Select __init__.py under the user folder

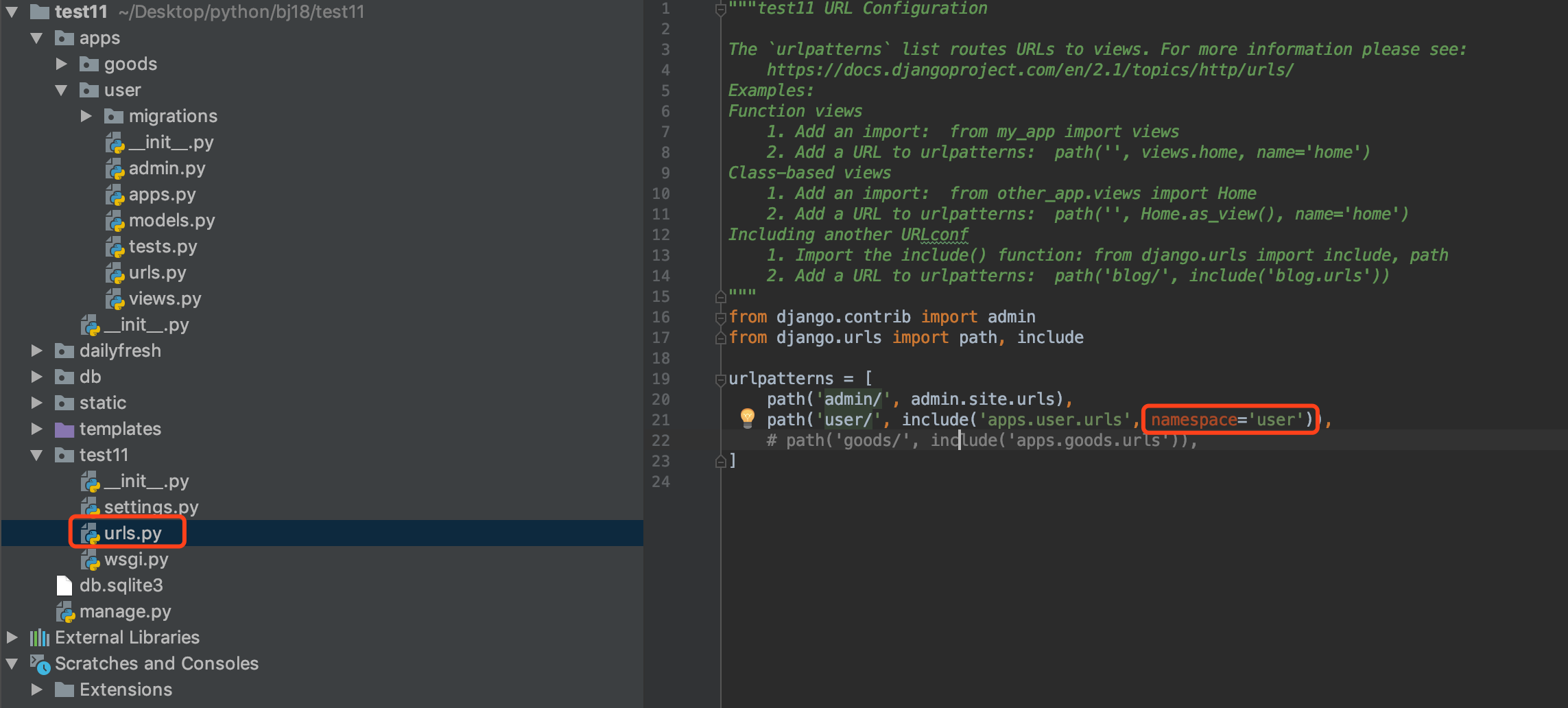point(171,142)
